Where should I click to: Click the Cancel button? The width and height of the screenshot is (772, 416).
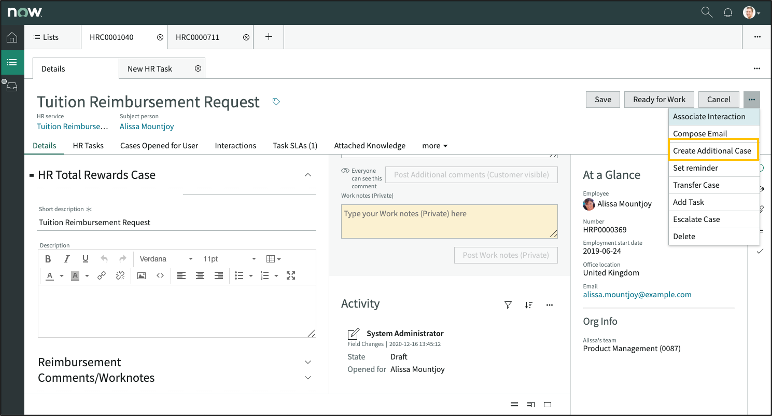point(718,99)
